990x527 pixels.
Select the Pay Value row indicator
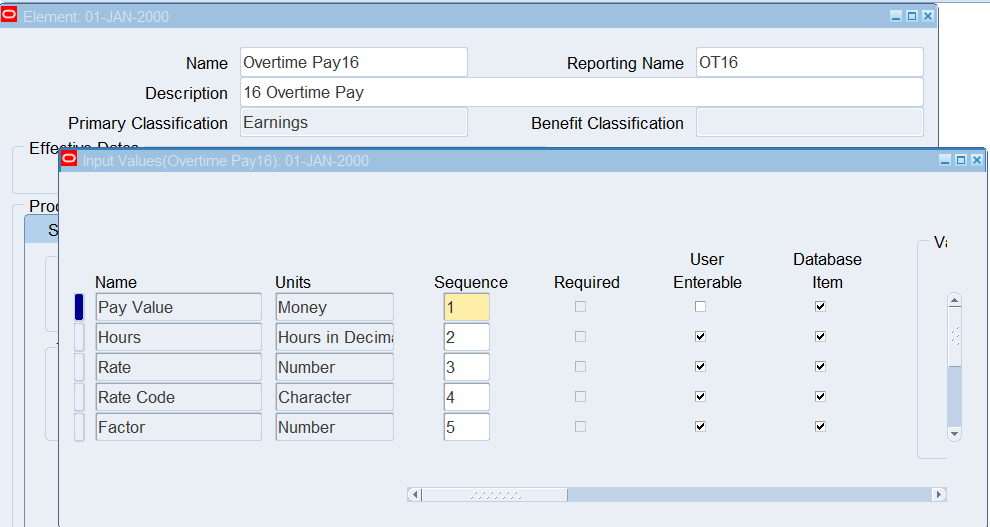coord(79,308)
